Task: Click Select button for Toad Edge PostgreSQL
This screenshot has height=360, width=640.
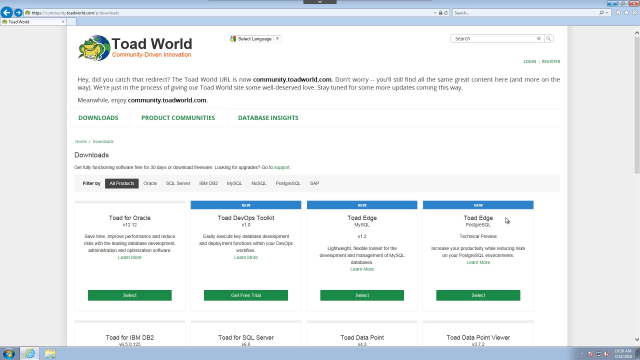Action: (478, 295)
